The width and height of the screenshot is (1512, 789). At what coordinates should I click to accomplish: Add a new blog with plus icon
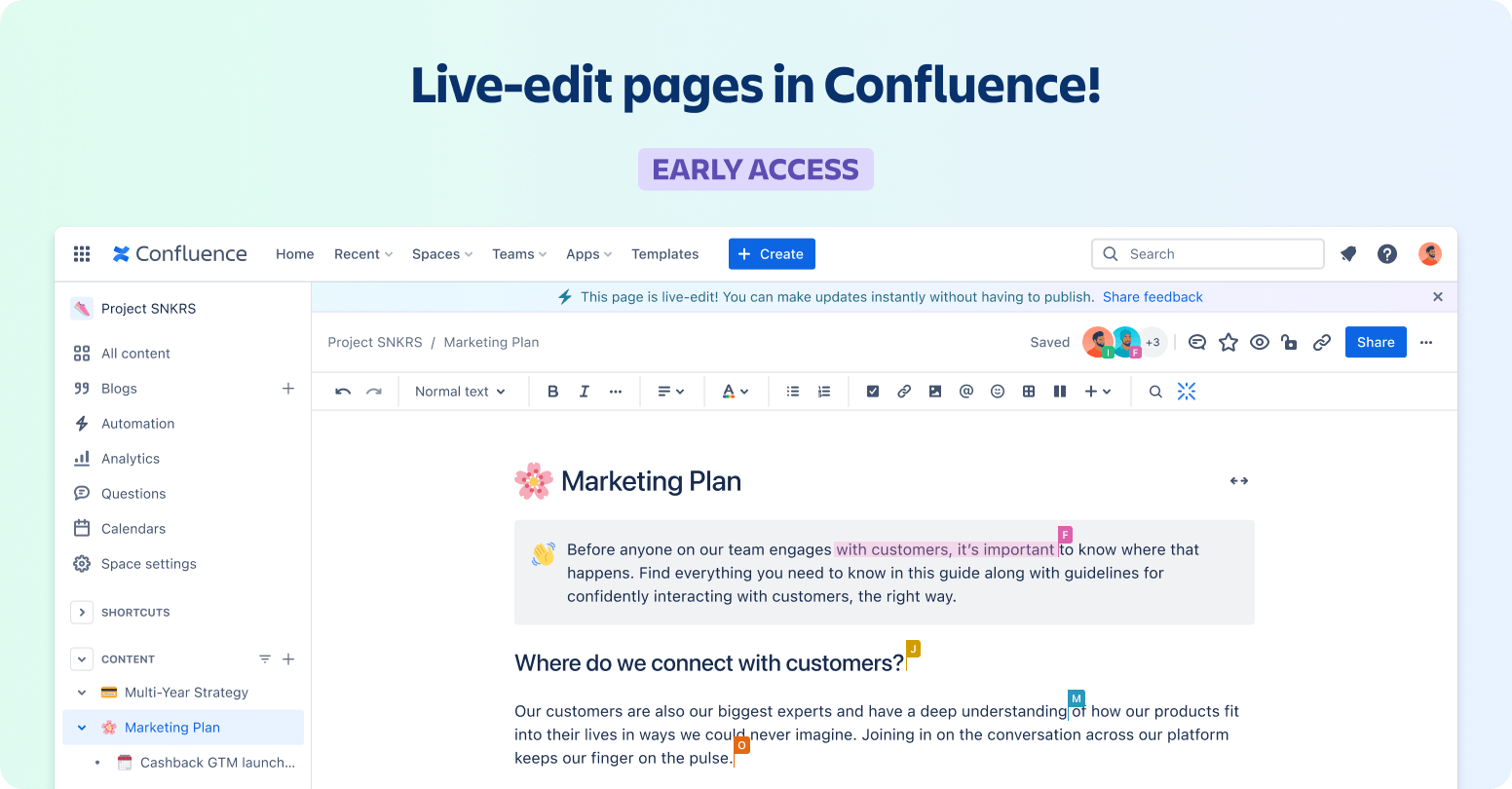(x=288, y=389)
